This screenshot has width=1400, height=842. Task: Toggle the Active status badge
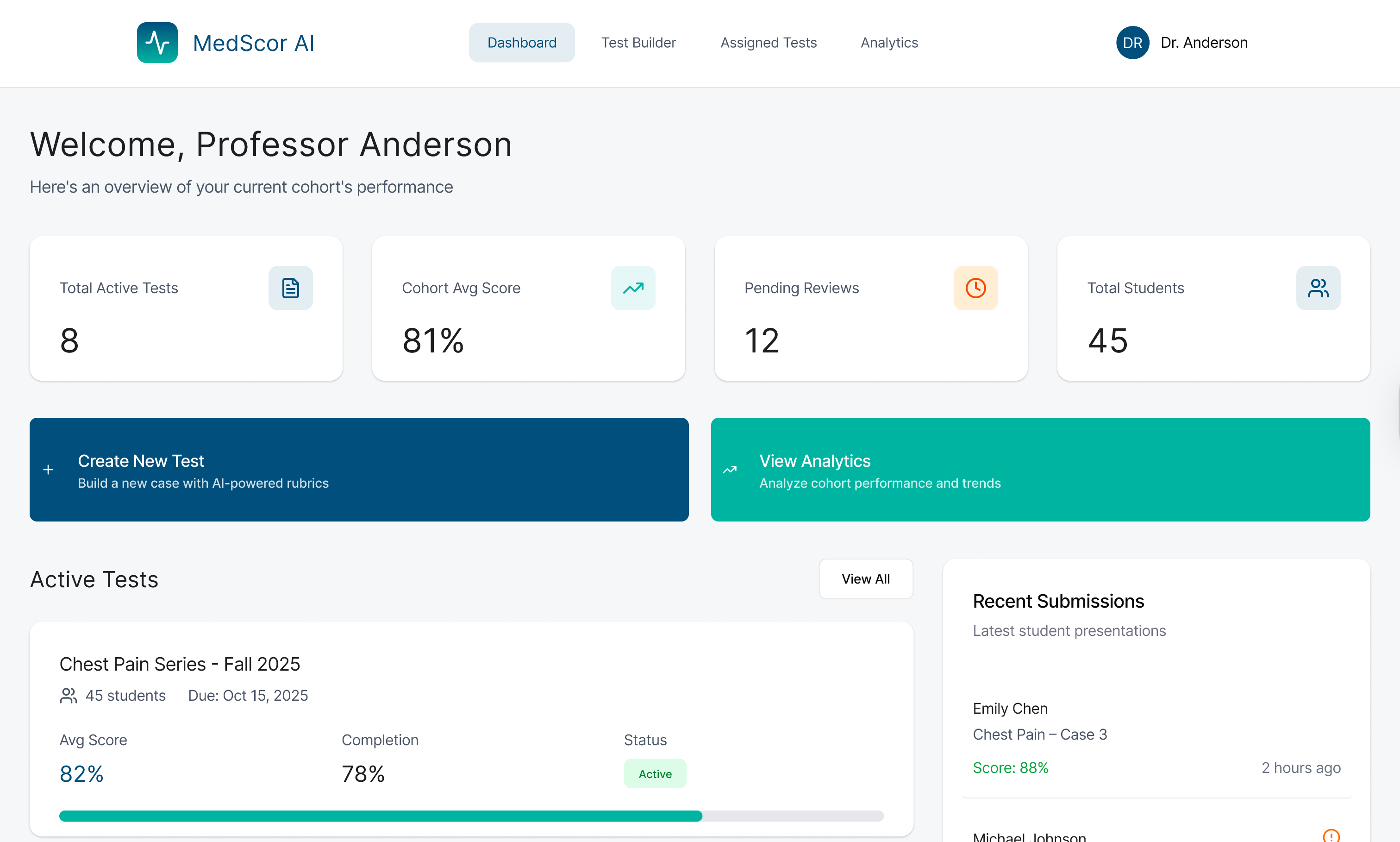655,773
